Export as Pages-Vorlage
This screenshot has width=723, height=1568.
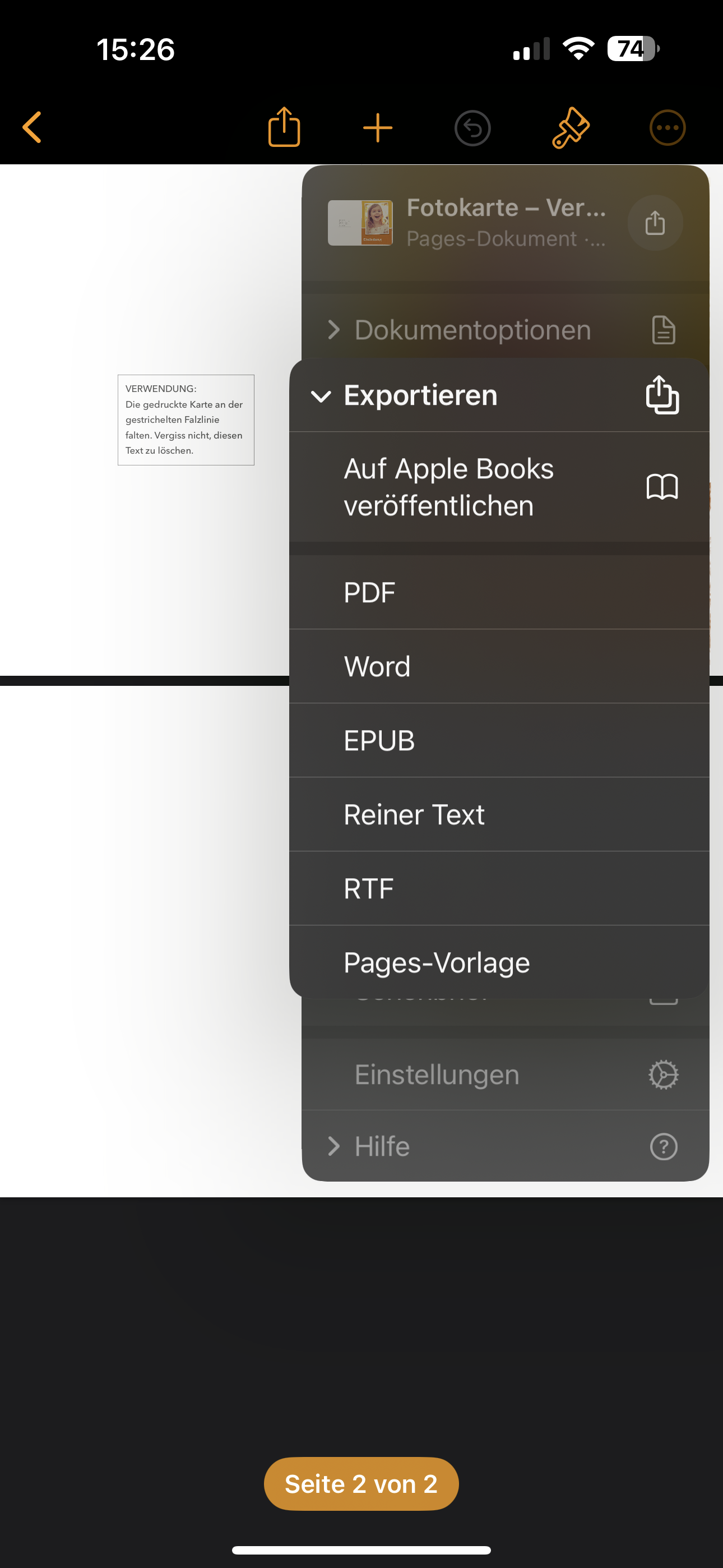[x=499, y=962]
